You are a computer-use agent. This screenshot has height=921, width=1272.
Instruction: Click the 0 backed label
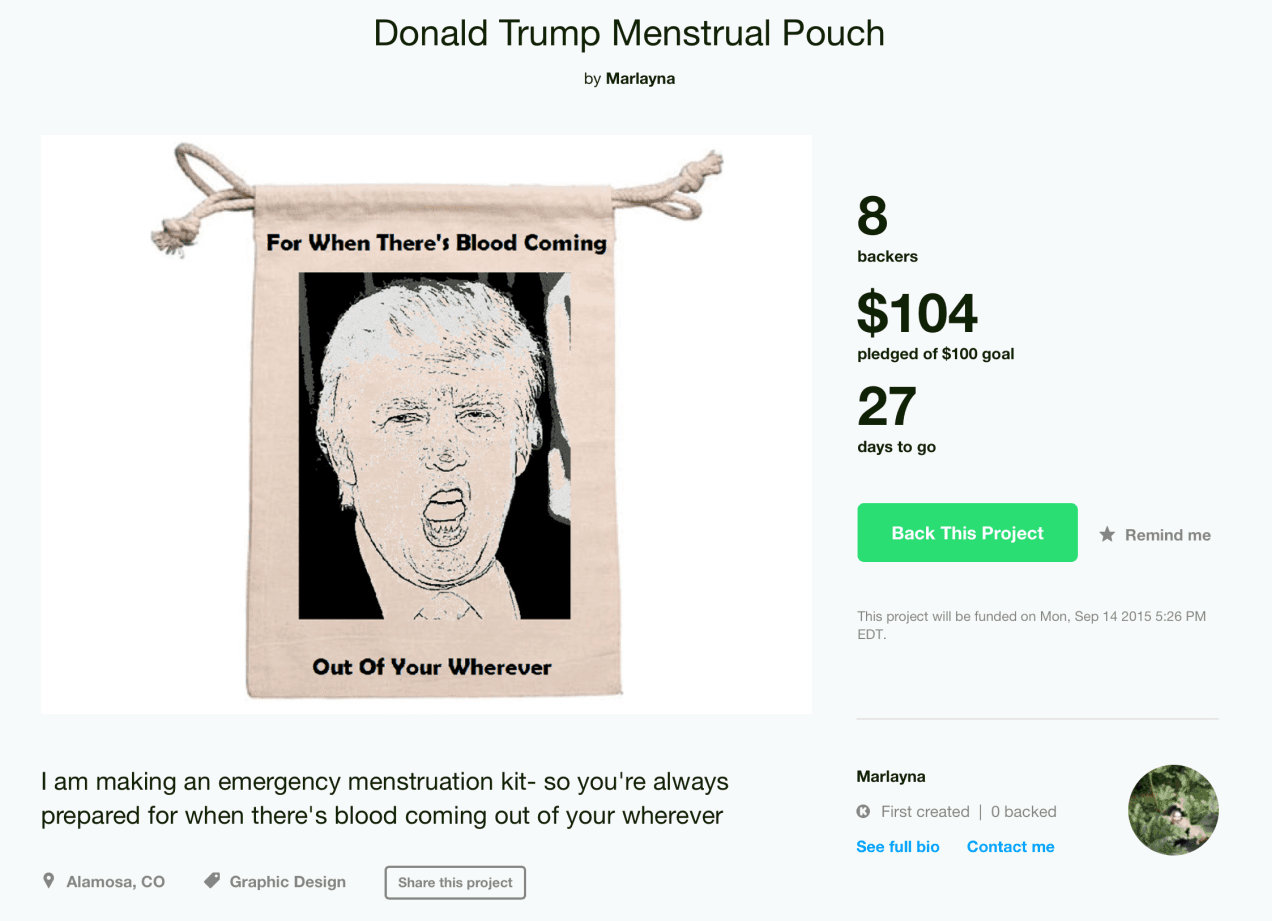[1023, 811]
